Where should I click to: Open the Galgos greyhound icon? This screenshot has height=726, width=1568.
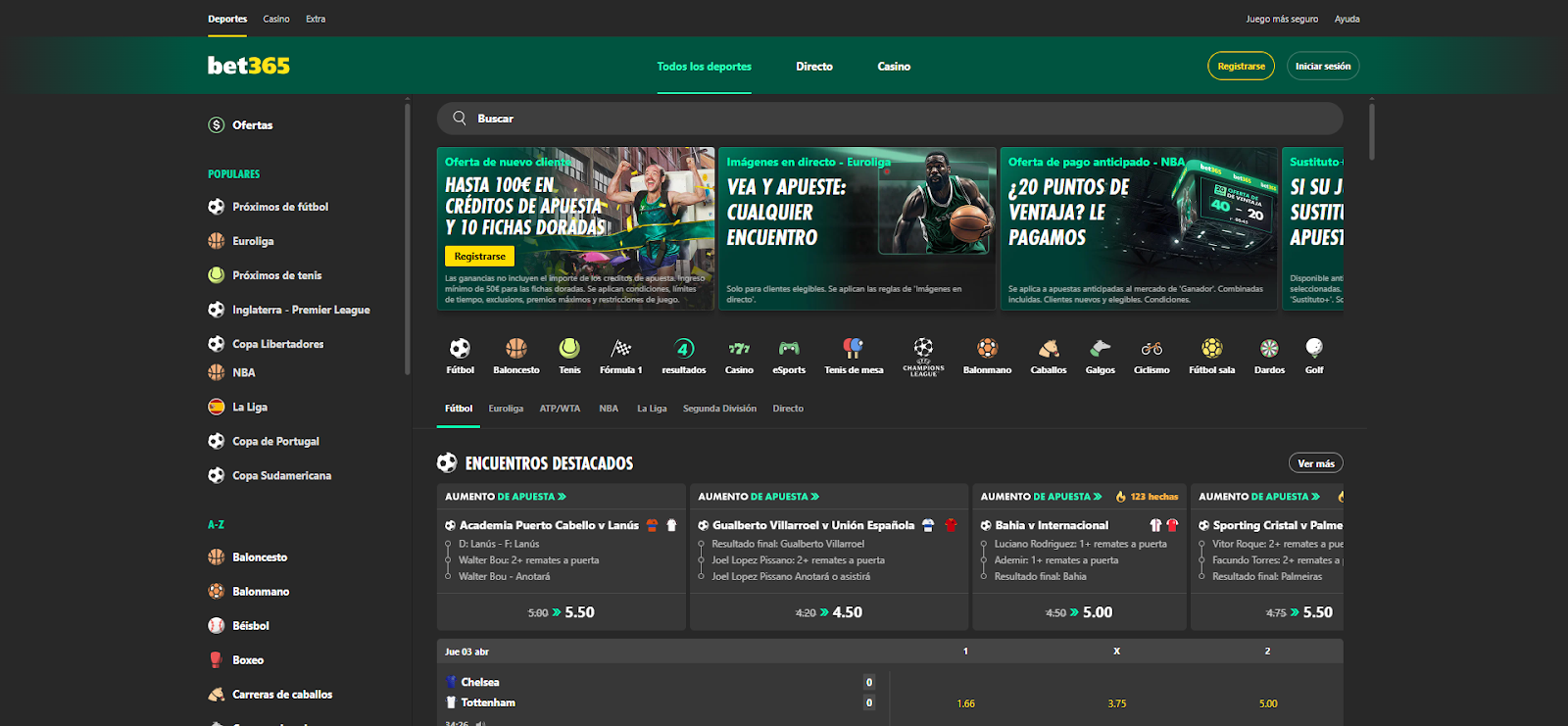click(x=1101, y=349)
